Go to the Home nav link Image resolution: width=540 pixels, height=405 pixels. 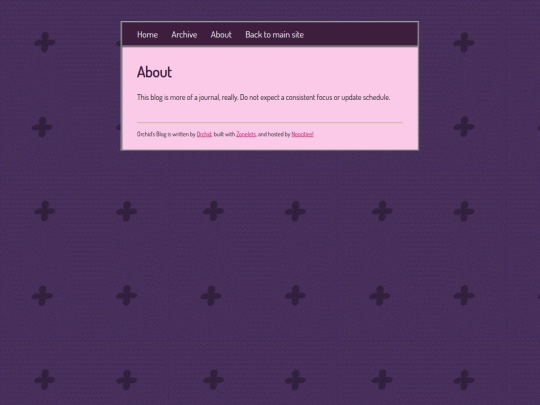(x=147, y=34)
